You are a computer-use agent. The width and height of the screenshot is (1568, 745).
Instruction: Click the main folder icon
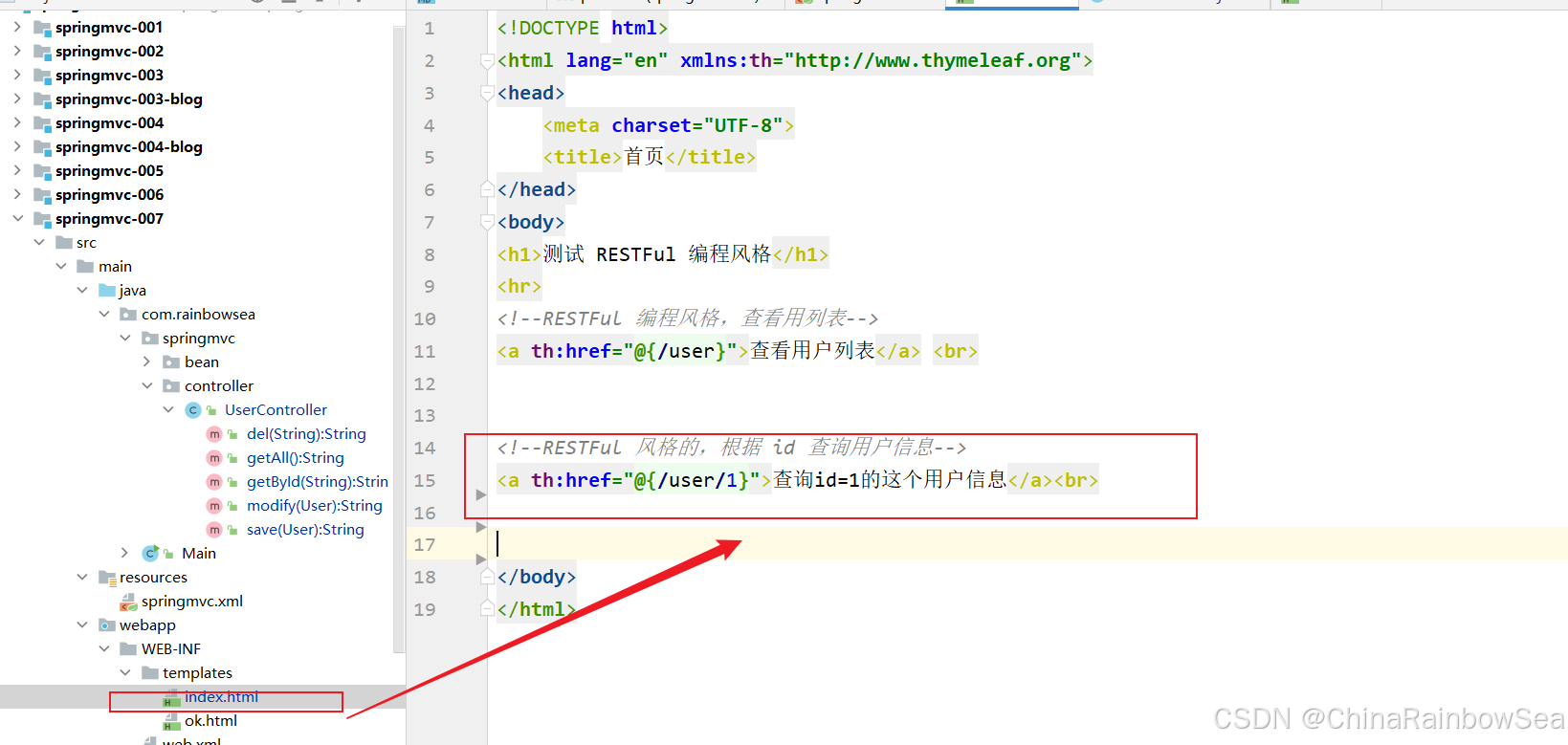tap(85, 266)
